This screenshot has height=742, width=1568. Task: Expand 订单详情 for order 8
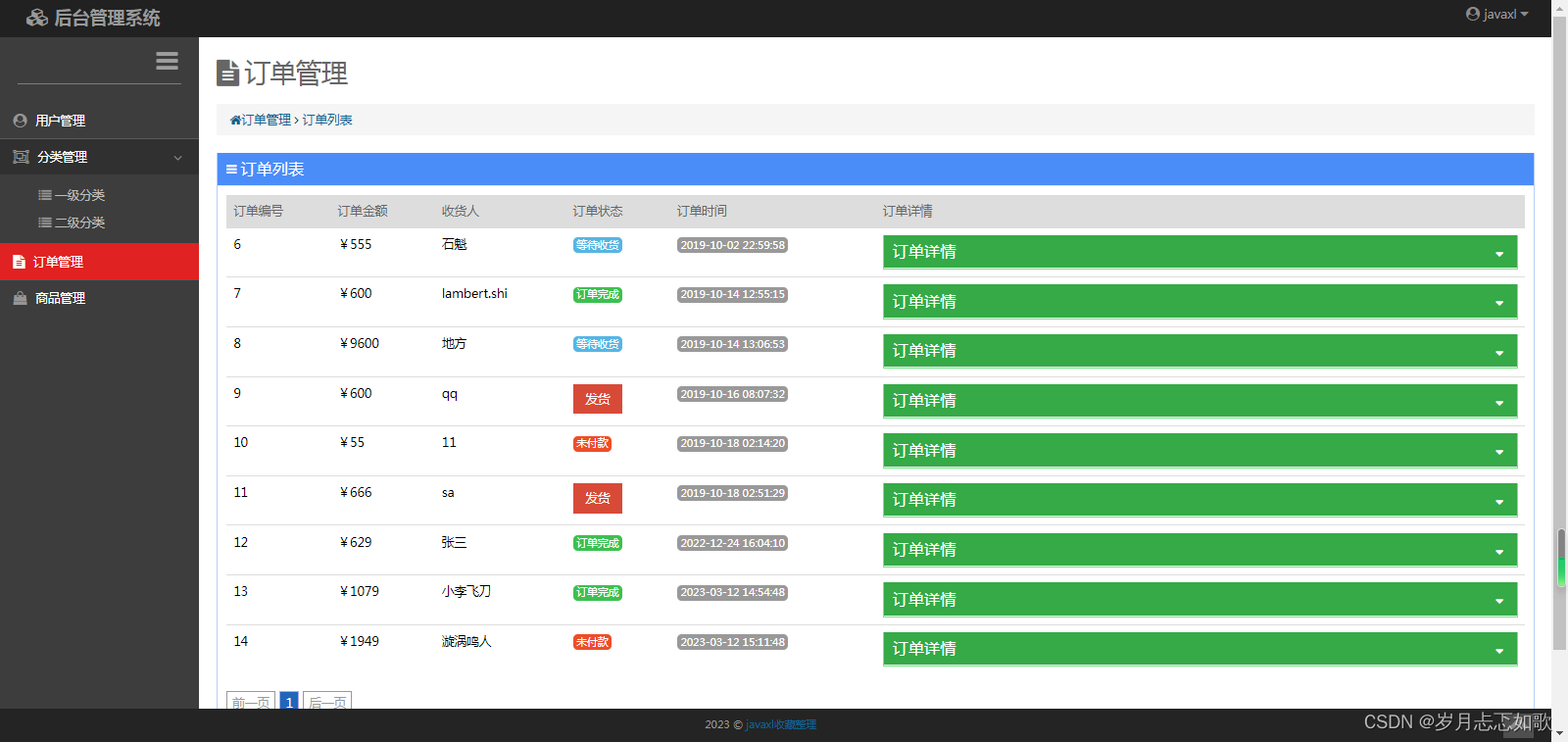pyautogui.click(x=1200, y=351)
